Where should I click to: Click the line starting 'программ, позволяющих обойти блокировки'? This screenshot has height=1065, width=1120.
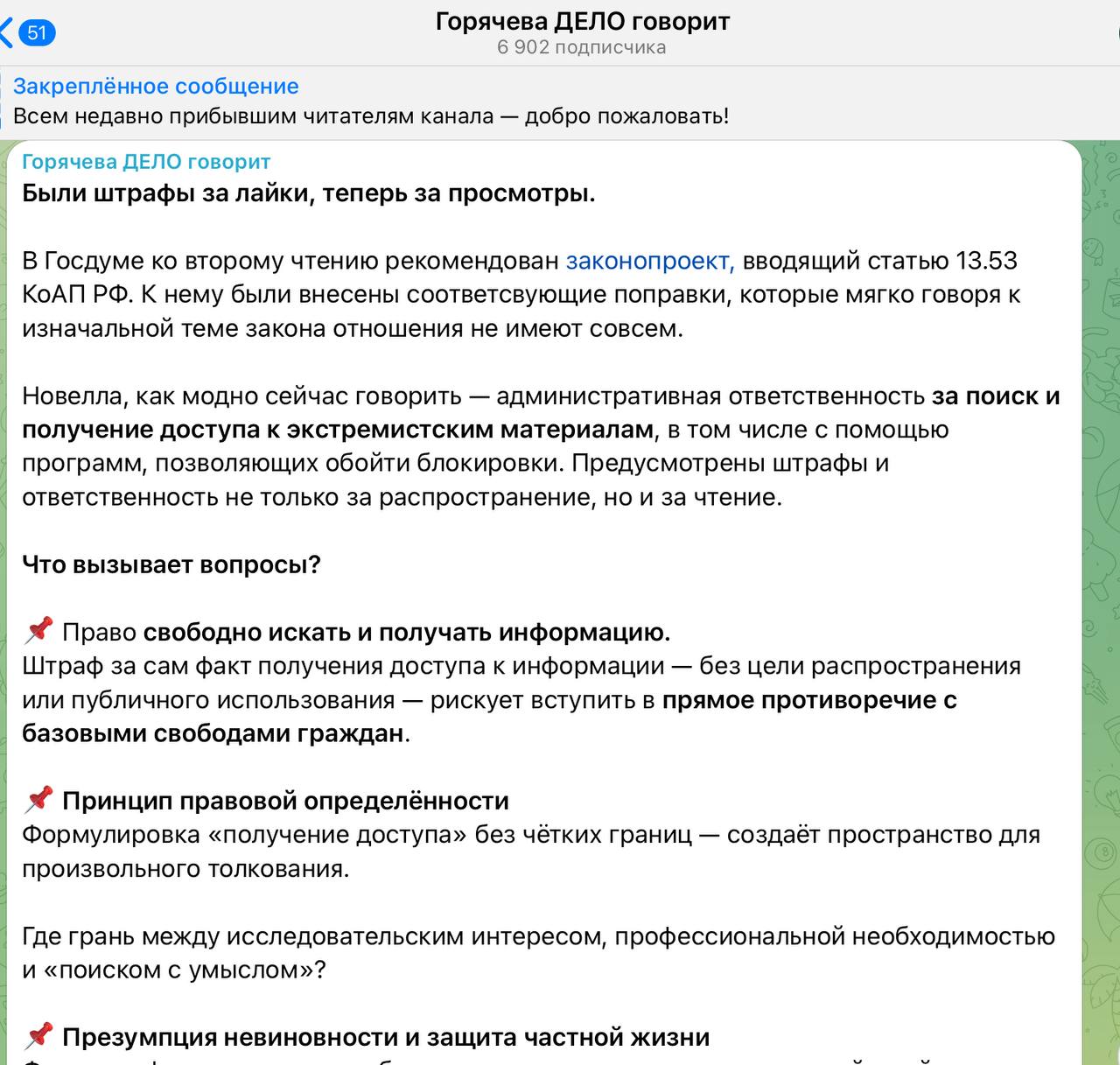click(455, 463)
